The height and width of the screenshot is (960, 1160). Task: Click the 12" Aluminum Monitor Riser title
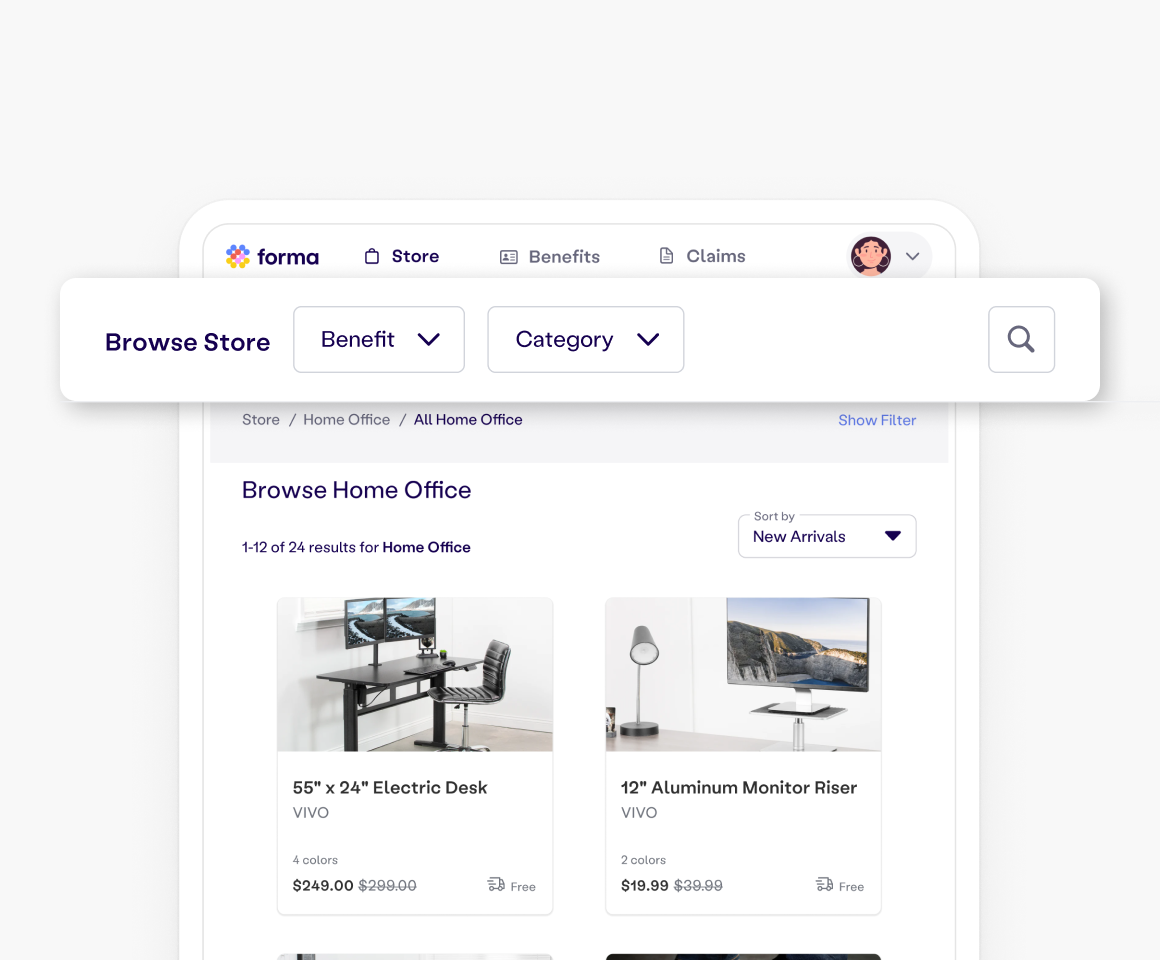[738, 788]
